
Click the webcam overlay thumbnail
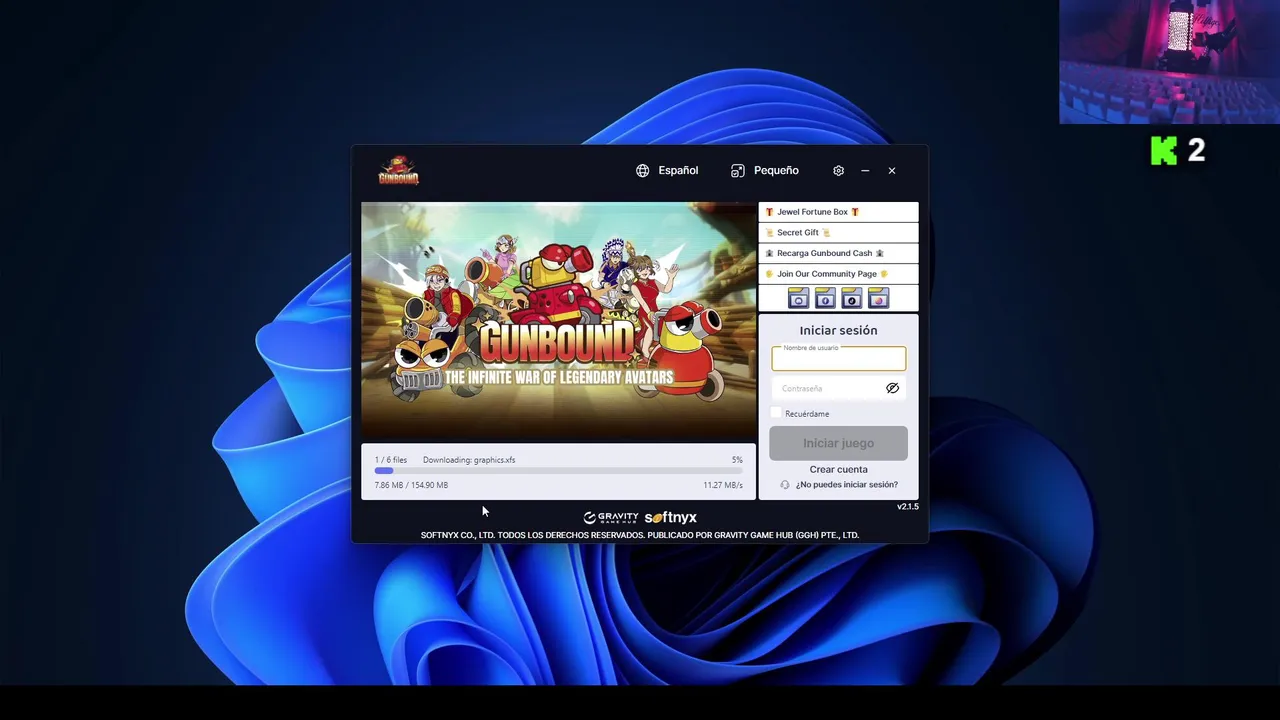(x=1169, y=62)
